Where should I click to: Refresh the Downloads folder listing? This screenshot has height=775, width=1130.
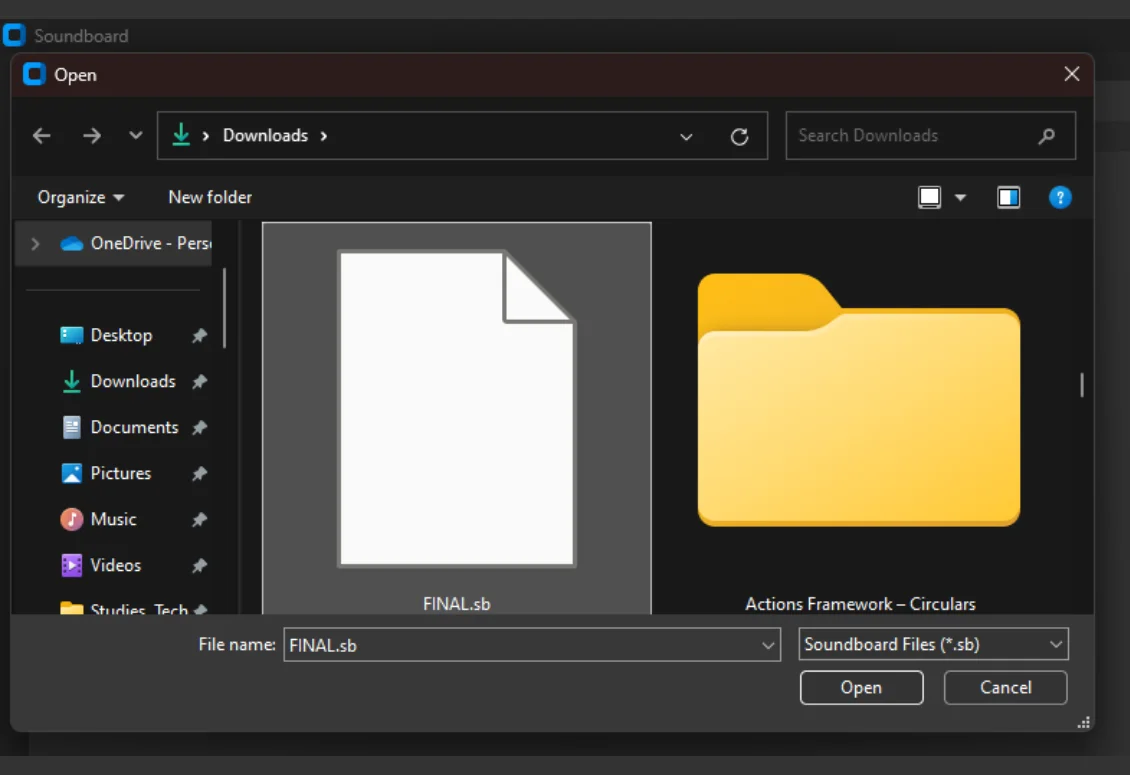coord(739,136)
